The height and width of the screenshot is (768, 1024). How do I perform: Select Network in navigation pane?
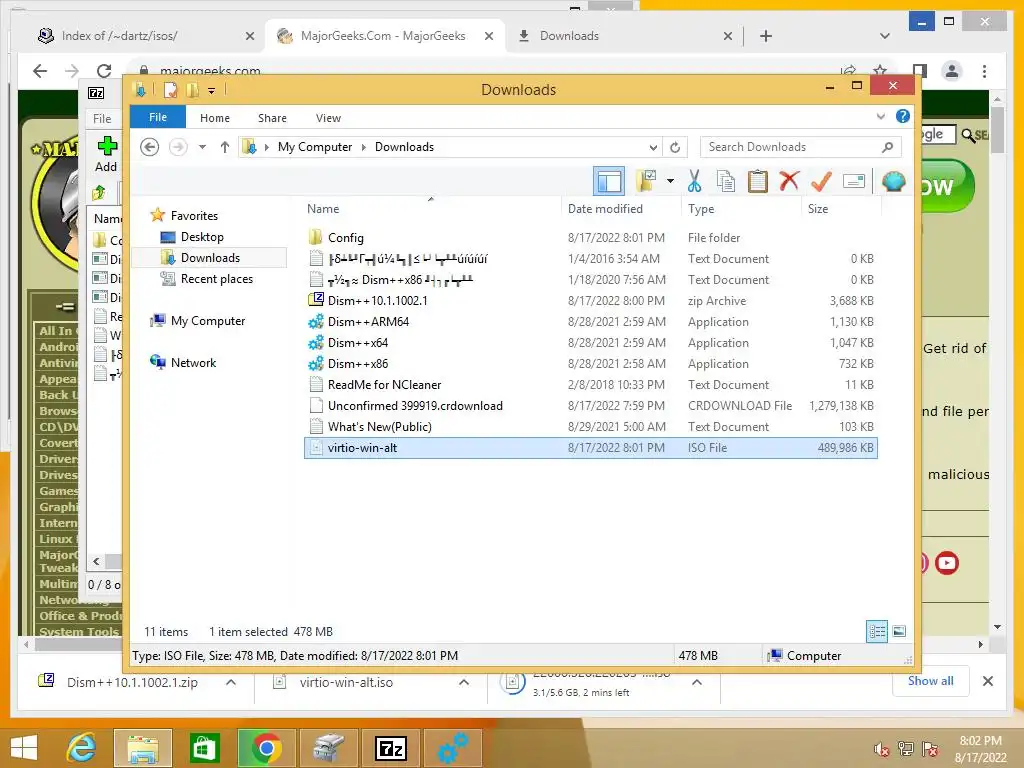(193, 362)
